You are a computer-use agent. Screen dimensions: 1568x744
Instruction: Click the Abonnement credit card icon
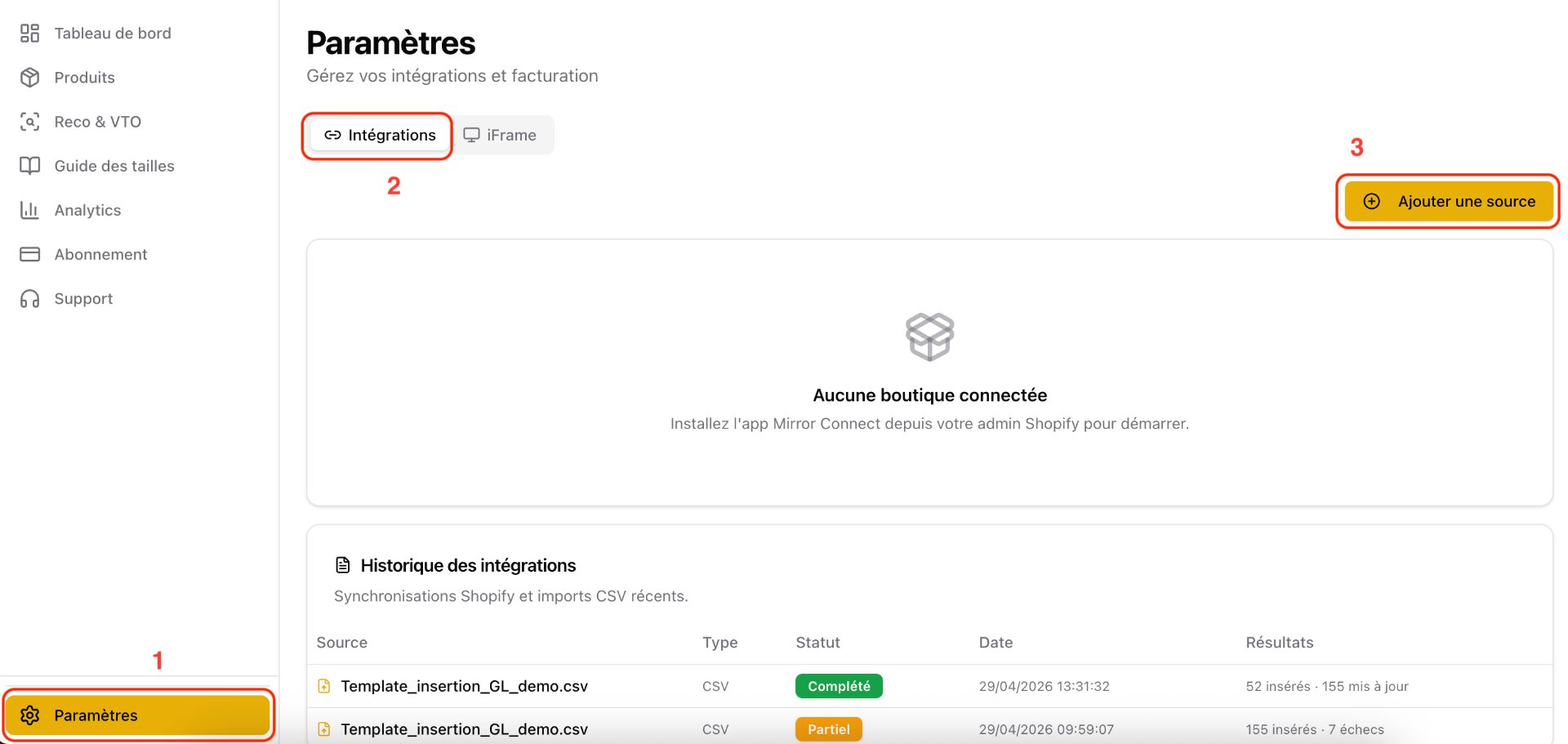pyautogui.click(x=29, y=254)
